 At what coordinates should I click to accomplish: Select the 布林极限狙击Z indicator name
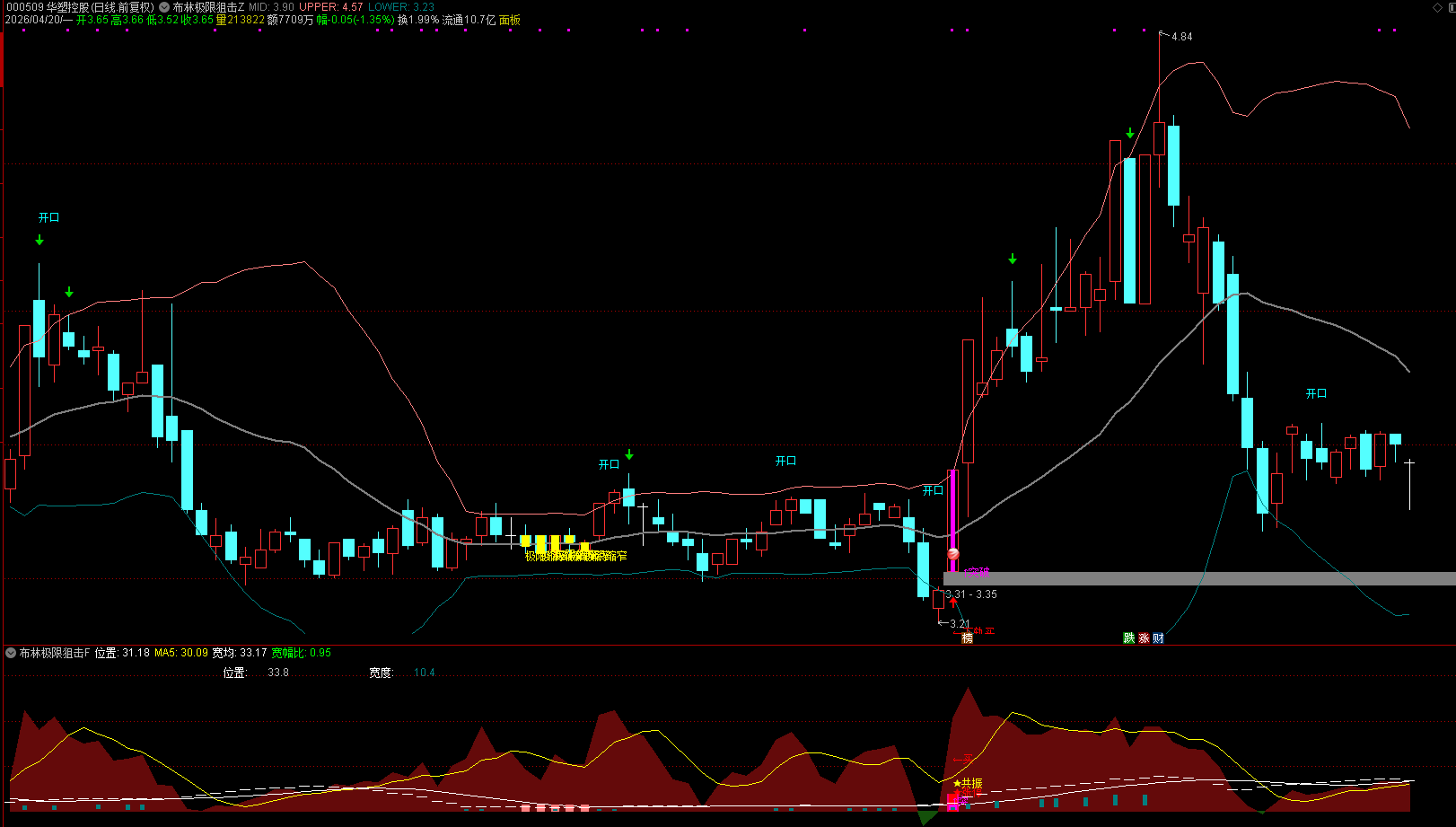208,7
